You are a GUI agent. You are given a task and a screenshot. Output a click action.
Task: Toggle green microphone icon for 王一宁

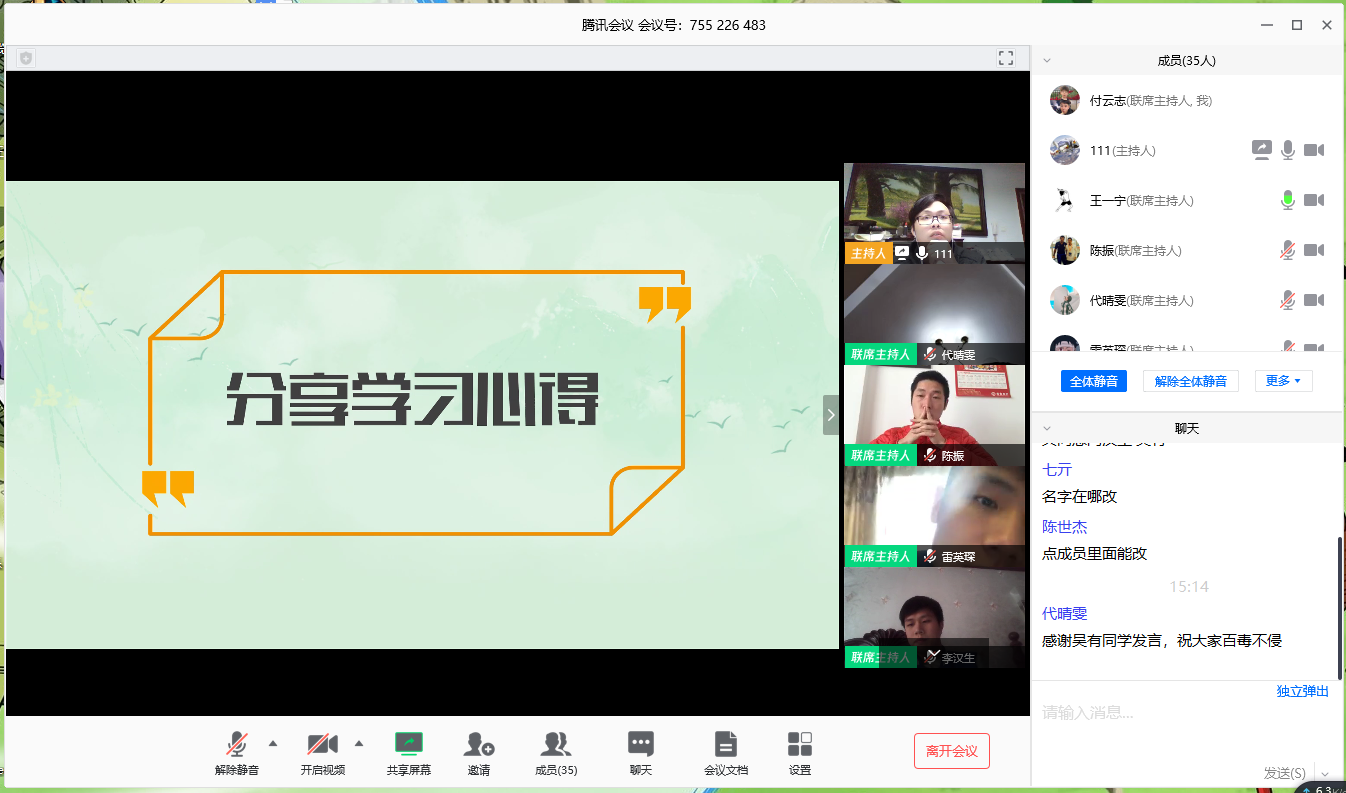coord(1288,200)
